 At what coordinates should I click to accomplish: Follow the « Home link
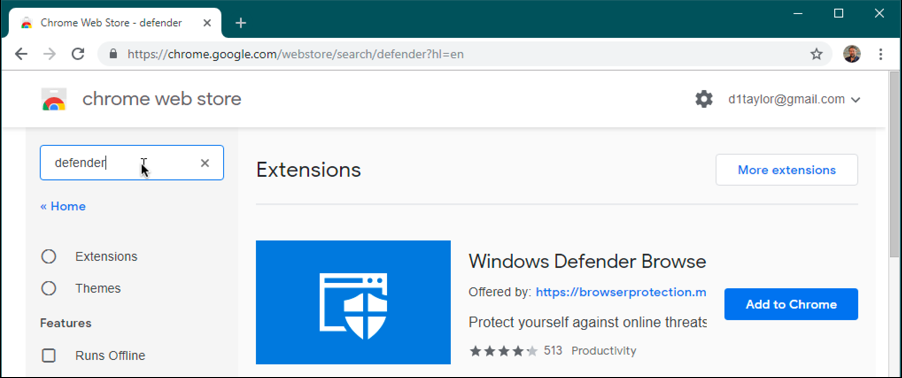tap(63, 207)
